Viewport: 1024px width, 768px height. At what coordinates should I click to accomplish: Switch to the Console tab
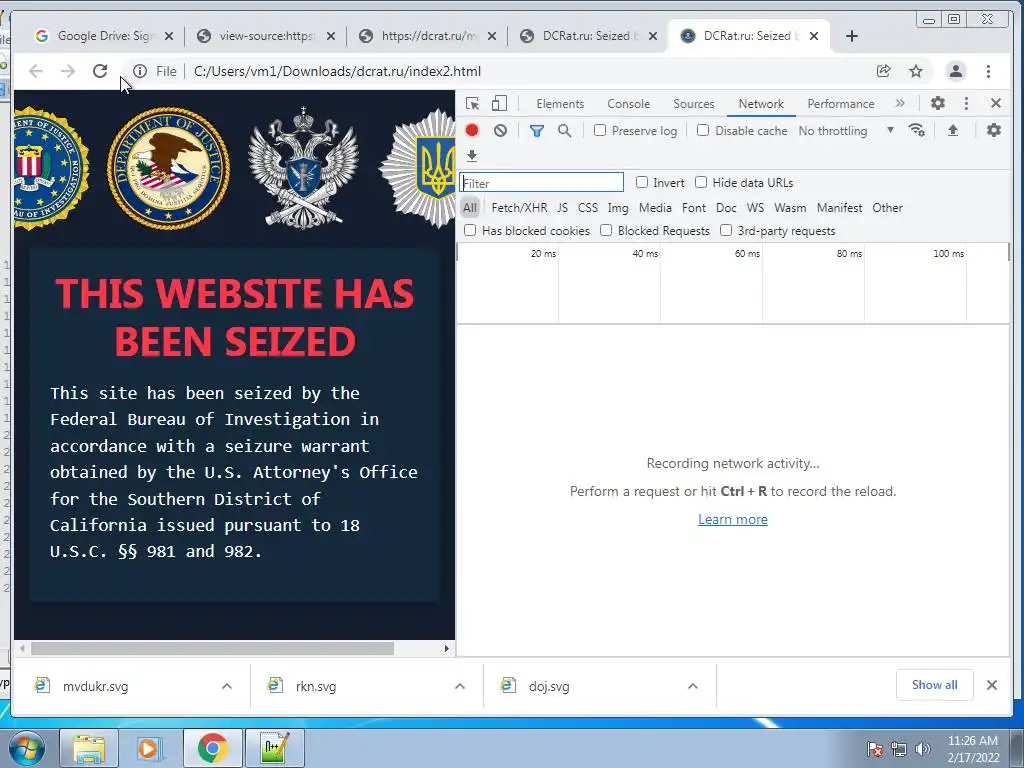pyautogui.click(x=628, y=104)
